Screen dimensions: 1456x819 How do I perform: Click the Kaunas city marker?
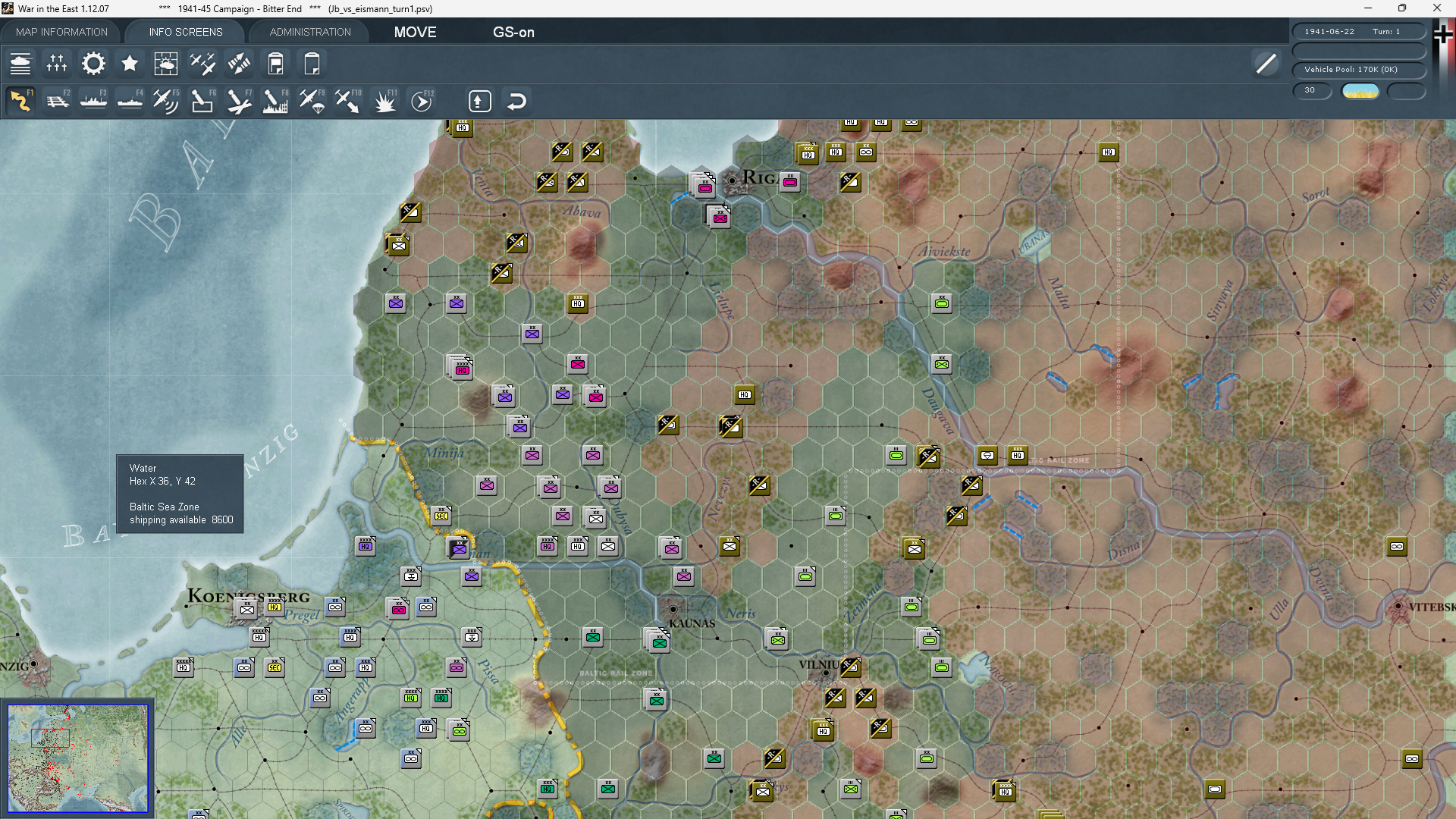pyautogui.click(x=673, y=609)
